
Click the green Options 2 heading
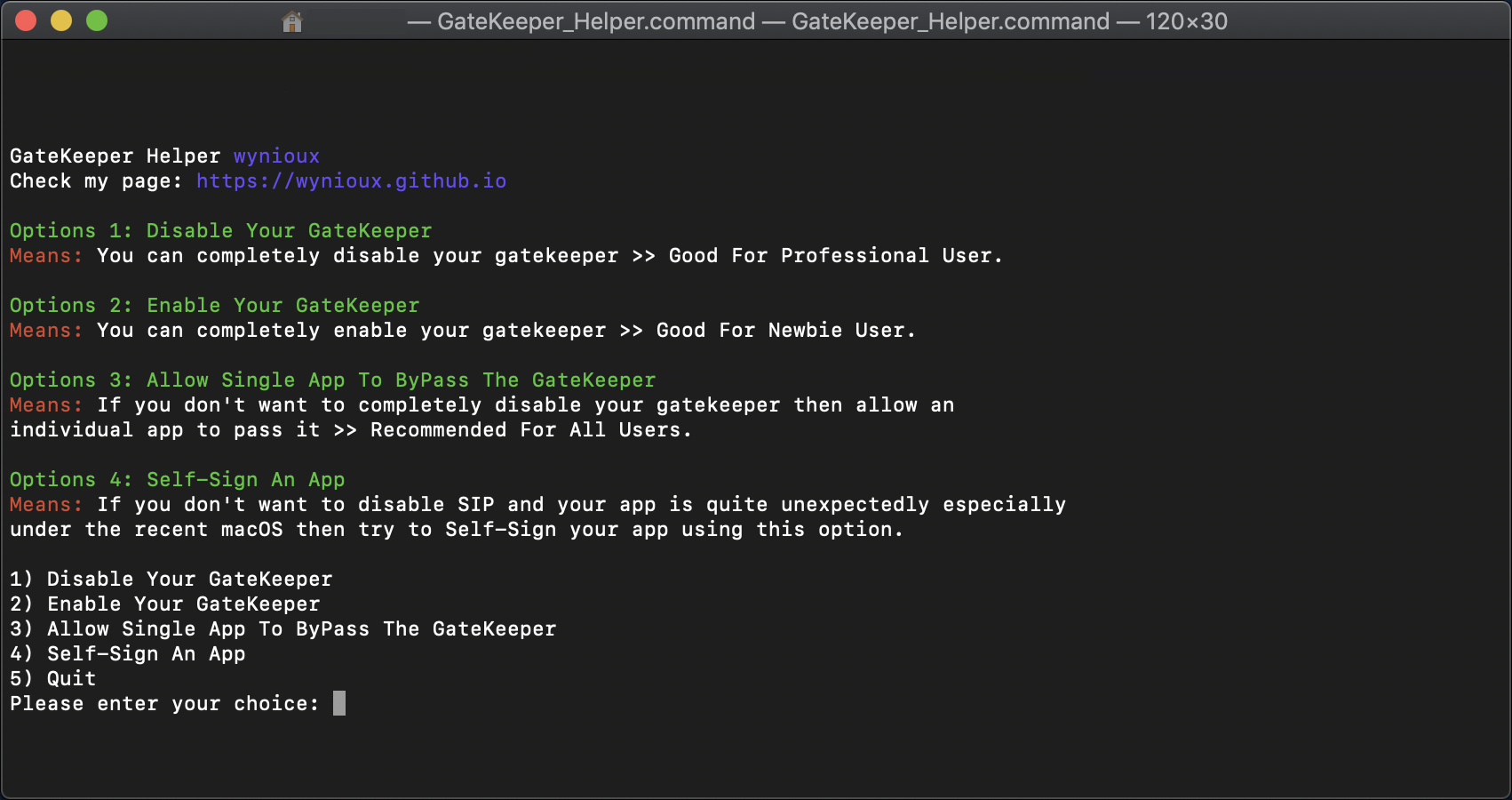pos(214,306)
